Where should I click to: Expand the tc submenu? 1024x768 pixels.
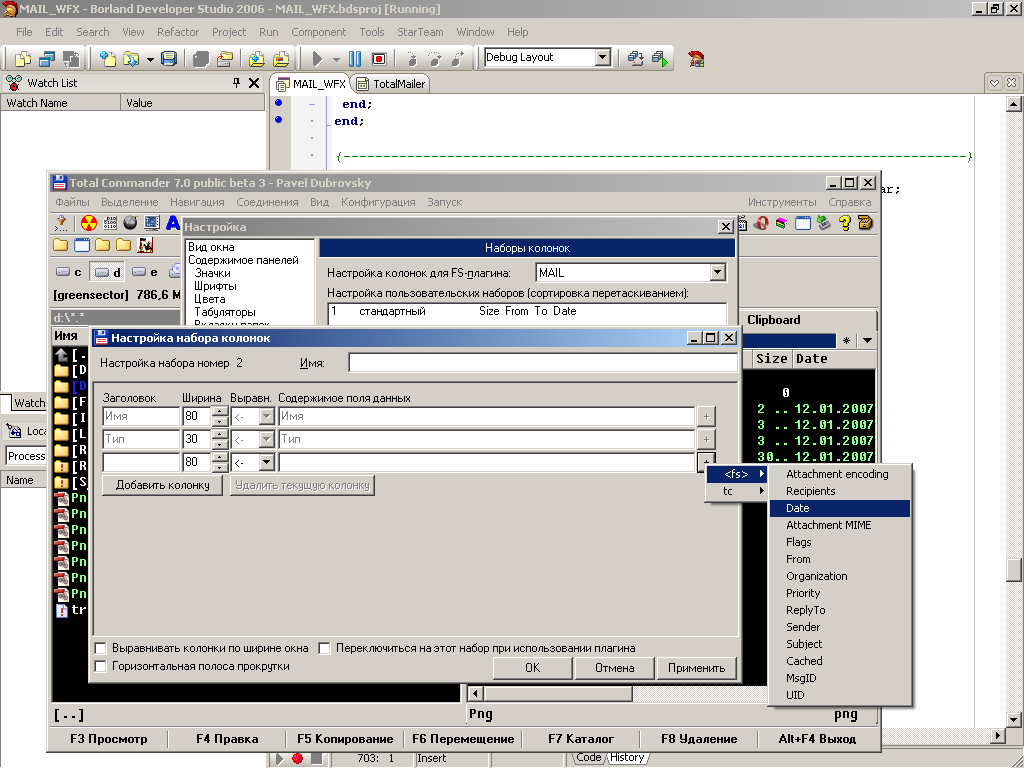click(x=737, y=491)
